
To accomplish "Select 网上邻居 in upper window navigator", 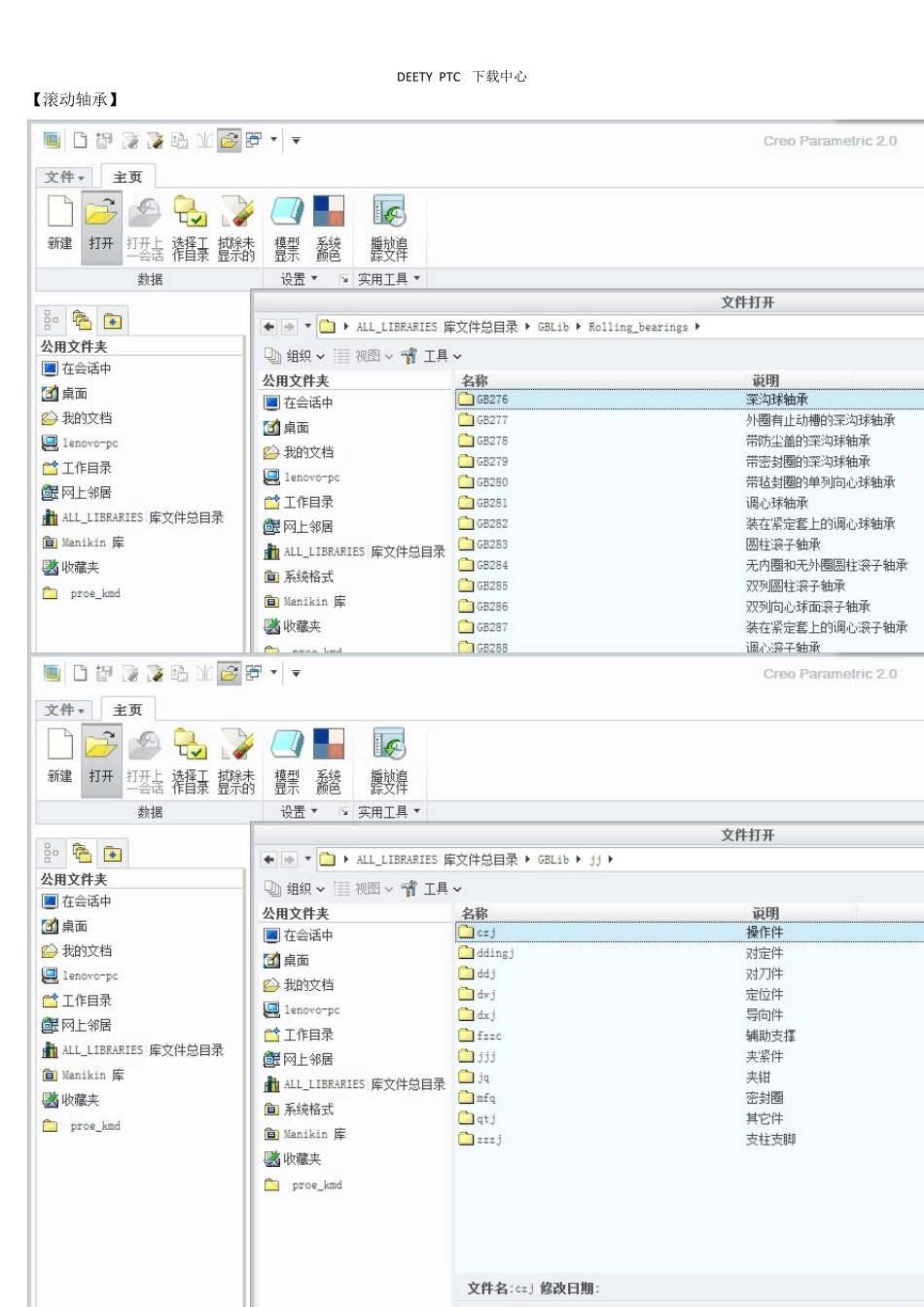I will pos(78,492).
